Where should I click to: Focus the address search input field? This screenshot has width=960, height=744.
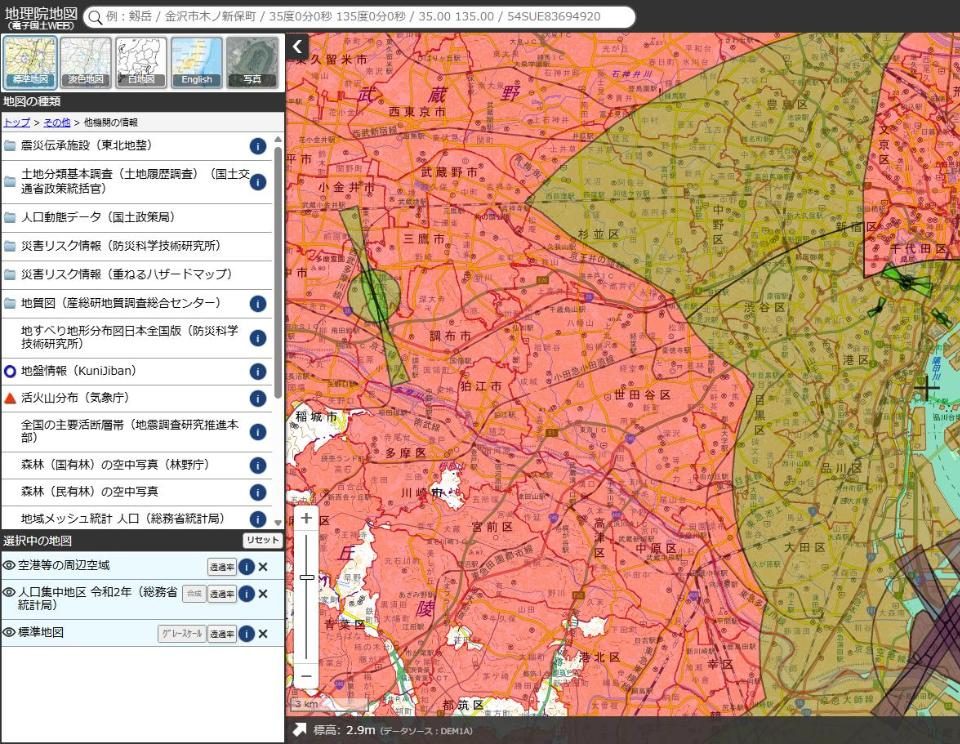click(359, 17)
